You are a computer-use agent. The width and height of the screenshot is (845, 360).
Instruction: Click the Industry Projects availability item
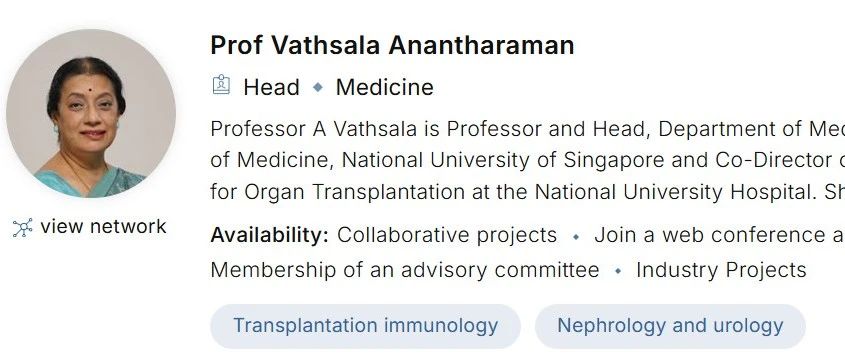coord(721,269)
